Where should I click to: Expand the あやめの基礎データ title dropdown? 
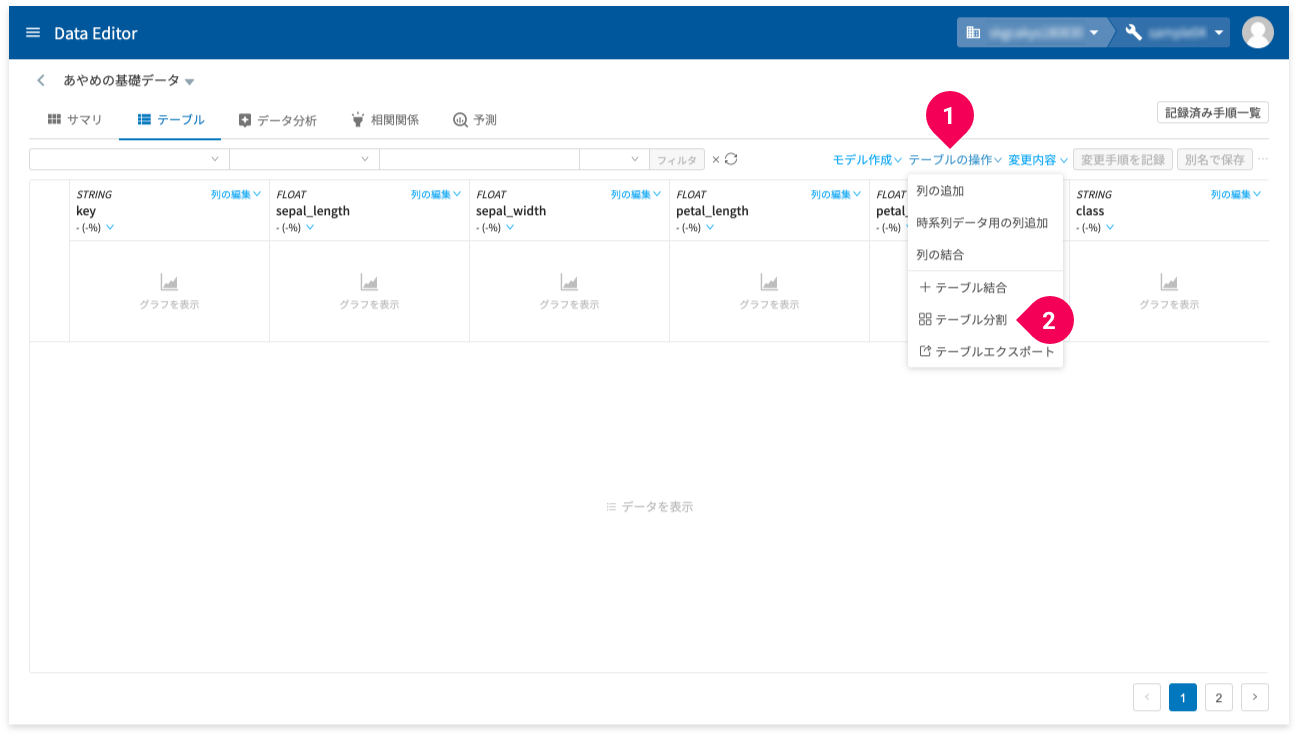(x=190, y=81)
